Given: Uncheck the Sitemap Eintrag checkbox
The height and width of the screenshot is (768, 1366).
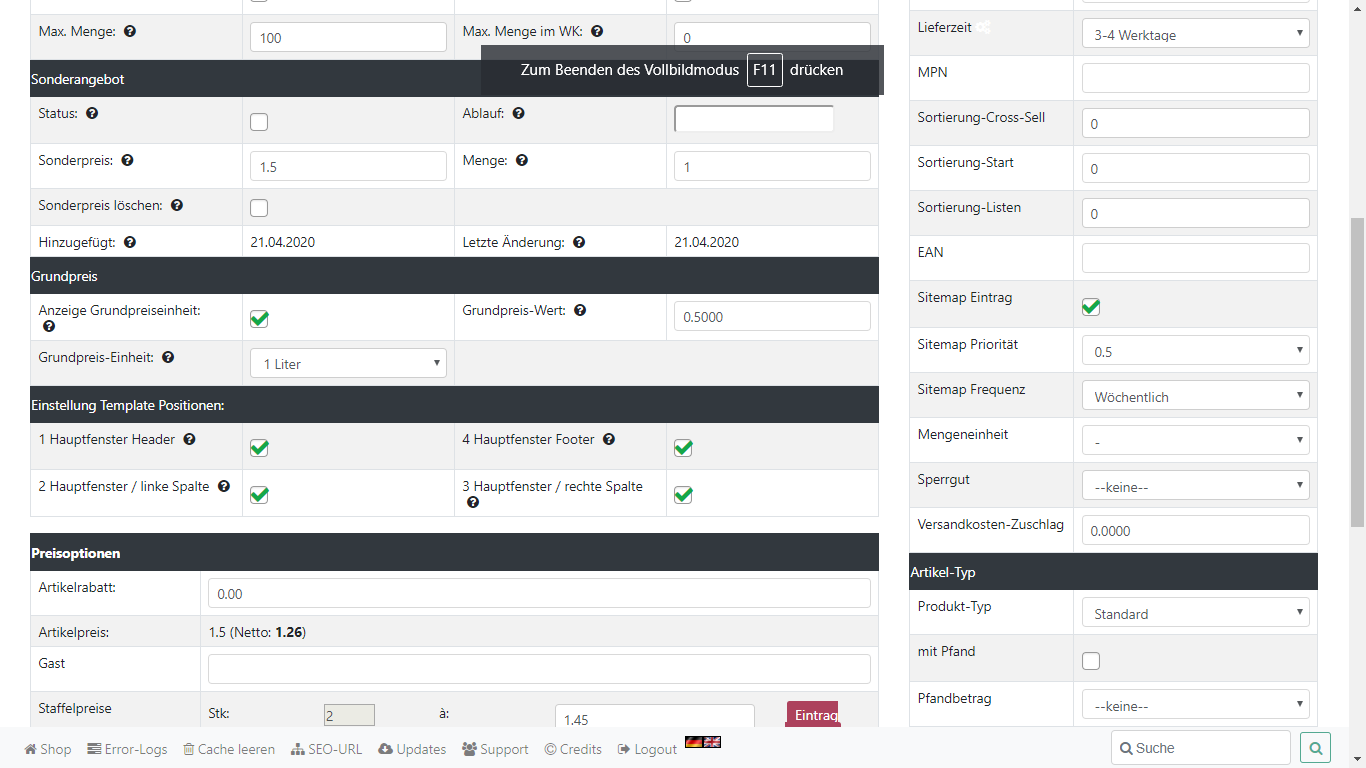Looking at the screenshot, I should click(x=1091, y=306).
